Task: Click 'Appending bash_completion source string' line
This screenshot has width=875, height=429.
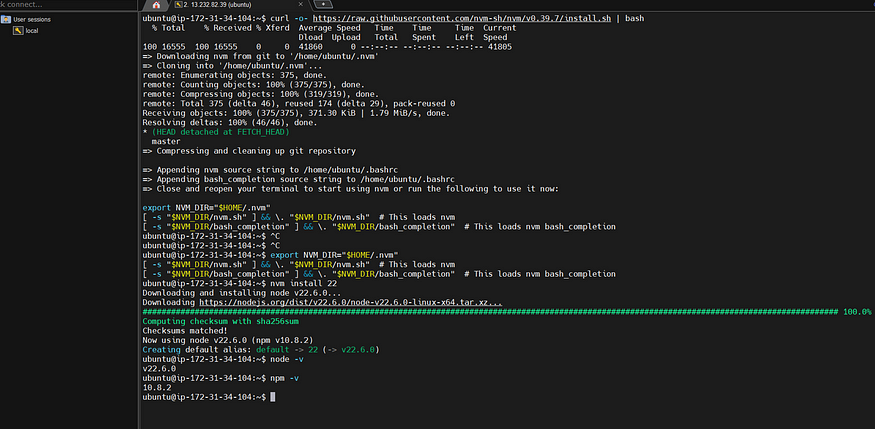Action: click(299, 179)
